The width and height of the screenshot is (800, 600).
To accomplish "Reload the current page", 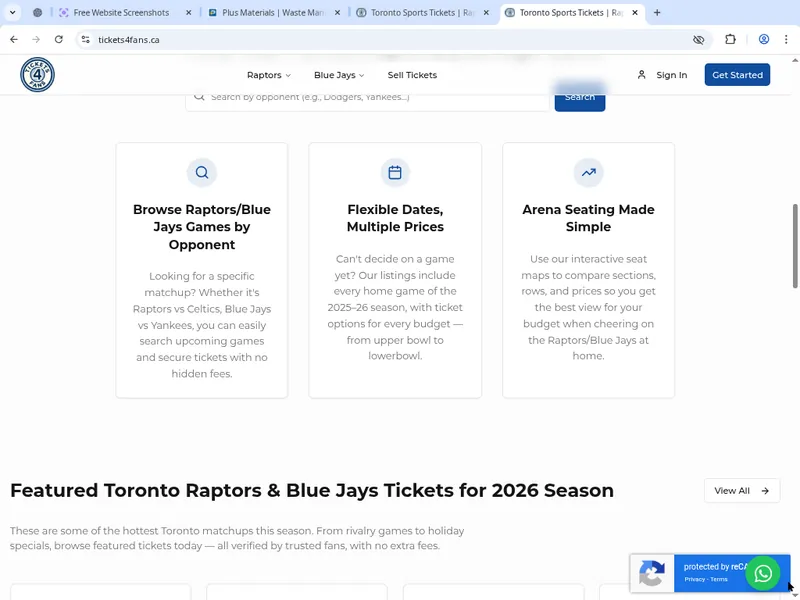I will pyautogui.click(x=59, y=39).
